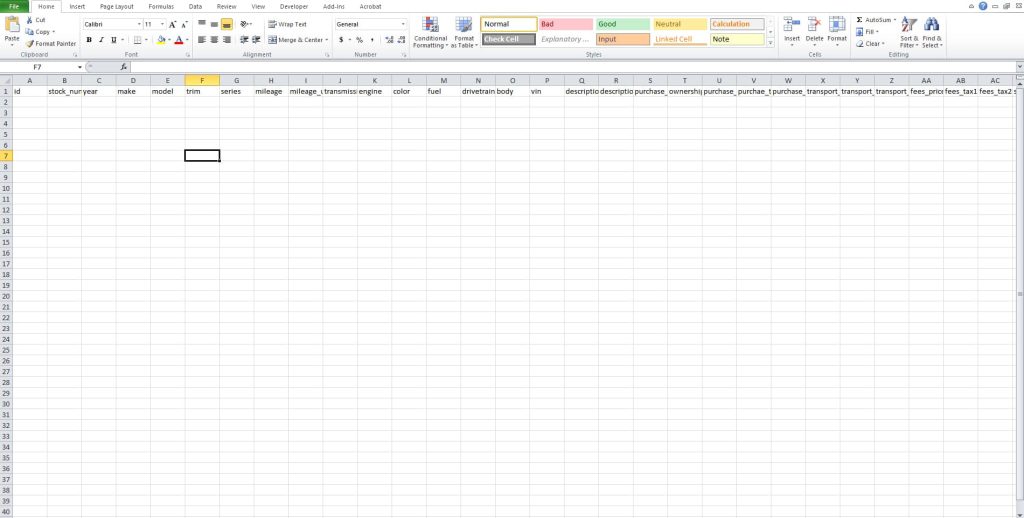Select column header F

pos(202,80)
